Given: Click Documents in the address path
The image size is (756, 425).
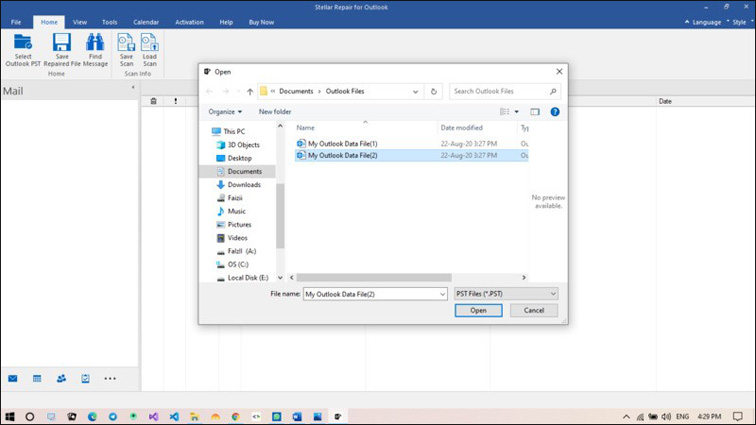Looking at the screenshot, I should (296, 91).
